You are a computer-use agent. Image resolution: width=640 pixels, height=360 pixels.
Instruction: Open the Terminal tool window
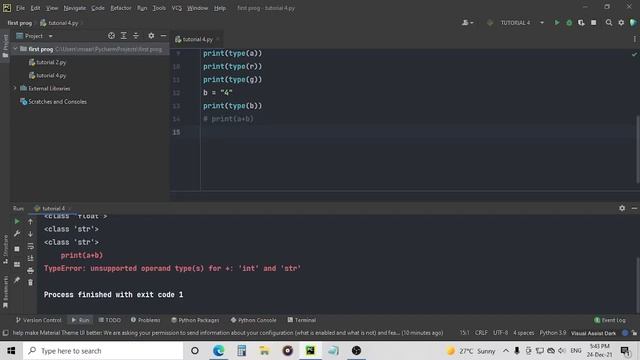[x=302, y=320]
